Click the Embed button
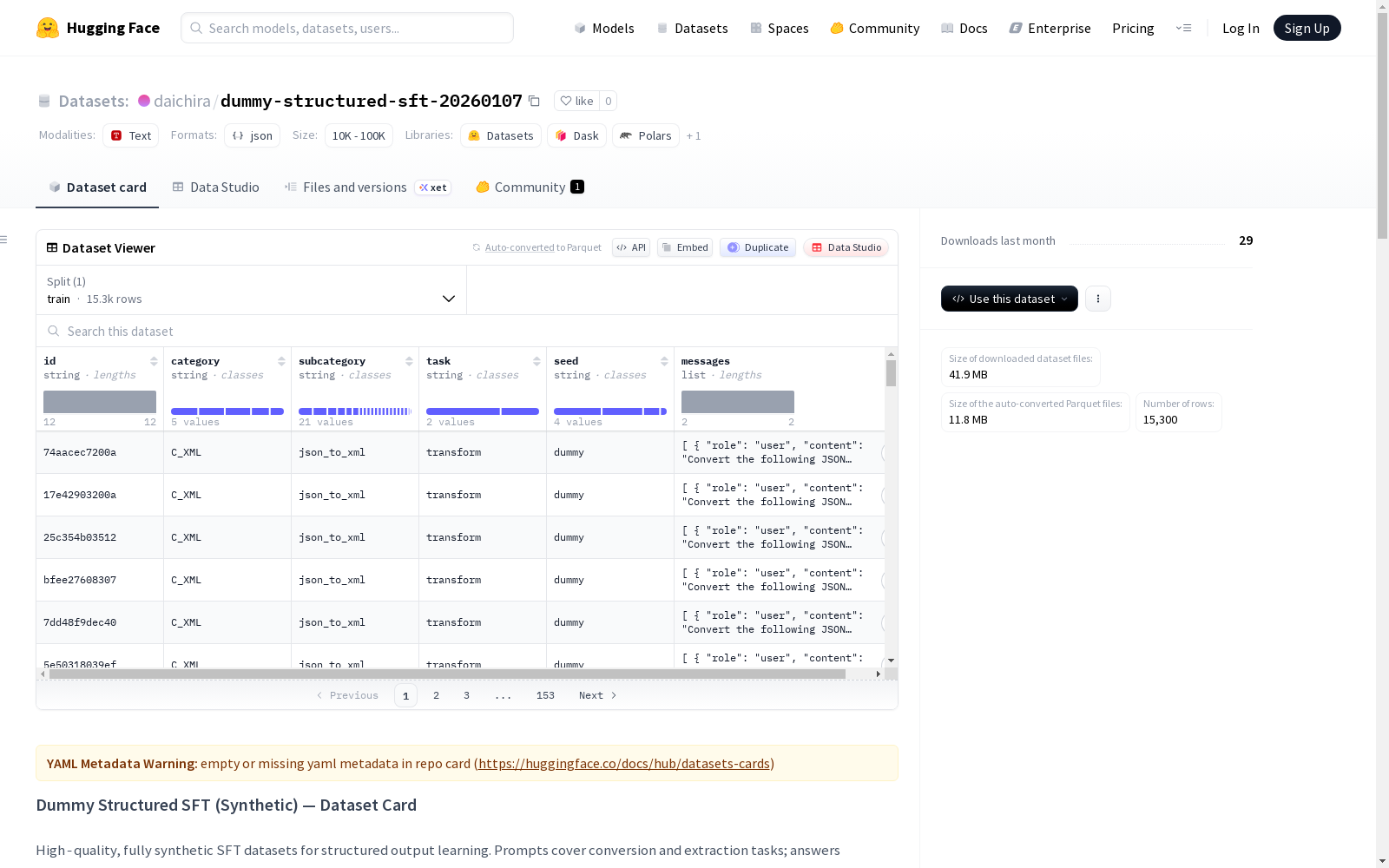1389x868 pixels. click(685, 247)
